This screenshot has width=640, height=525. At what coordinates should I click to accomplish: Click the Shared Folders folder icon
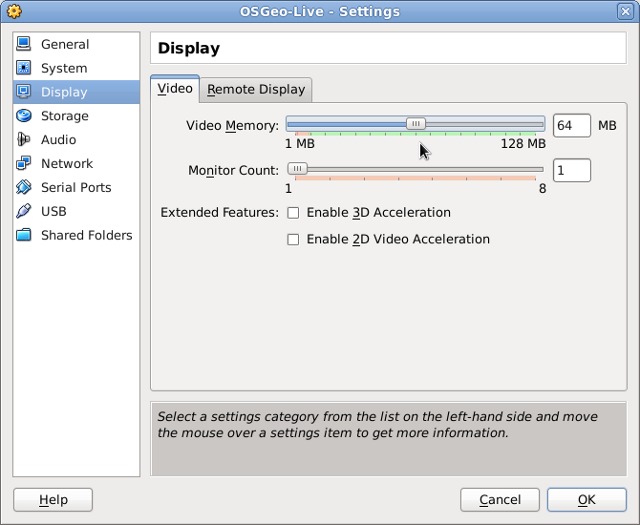[23, 235]
